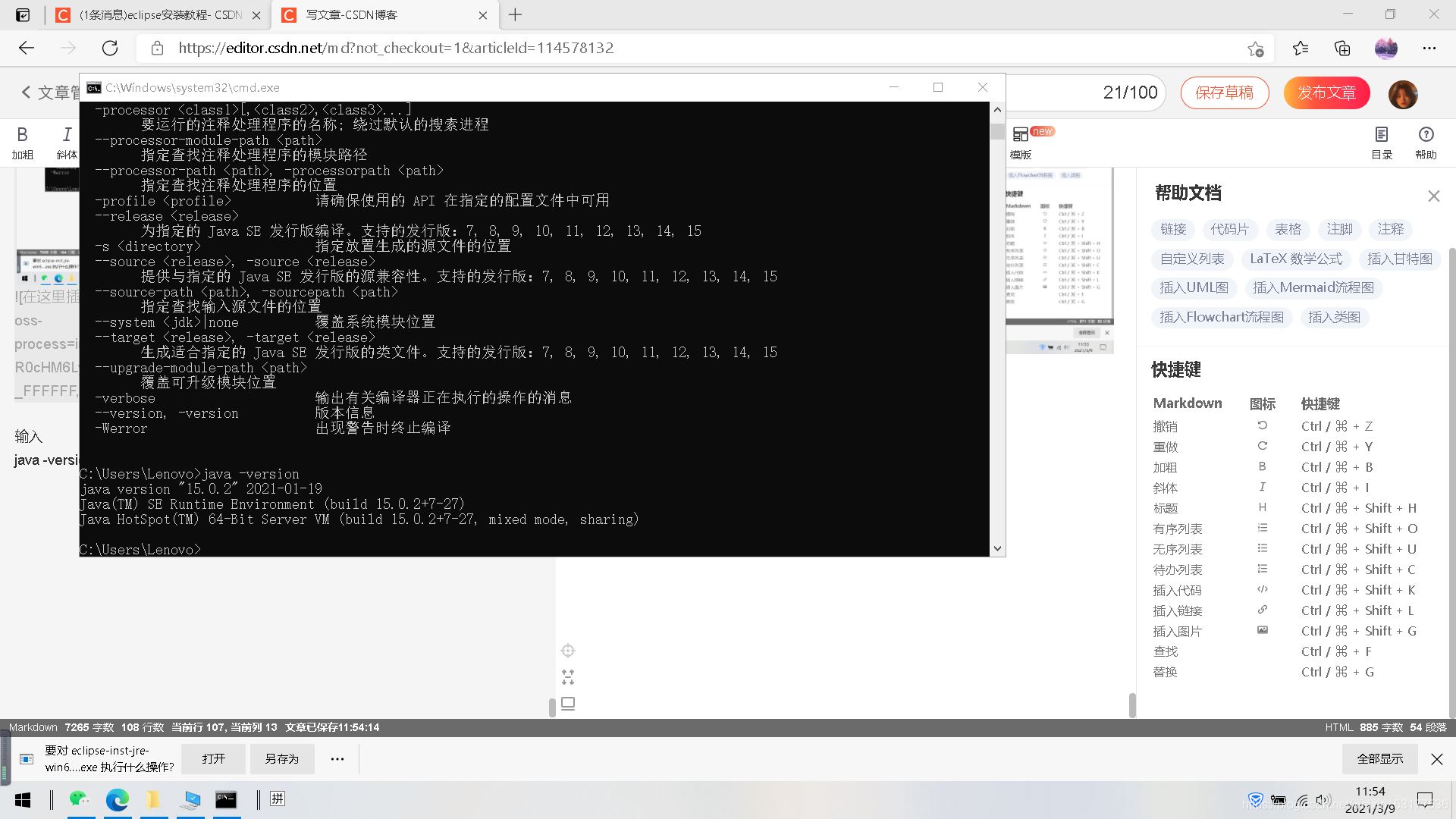
Task: Open the user avatar account menu
Action: pos(1404,93)
